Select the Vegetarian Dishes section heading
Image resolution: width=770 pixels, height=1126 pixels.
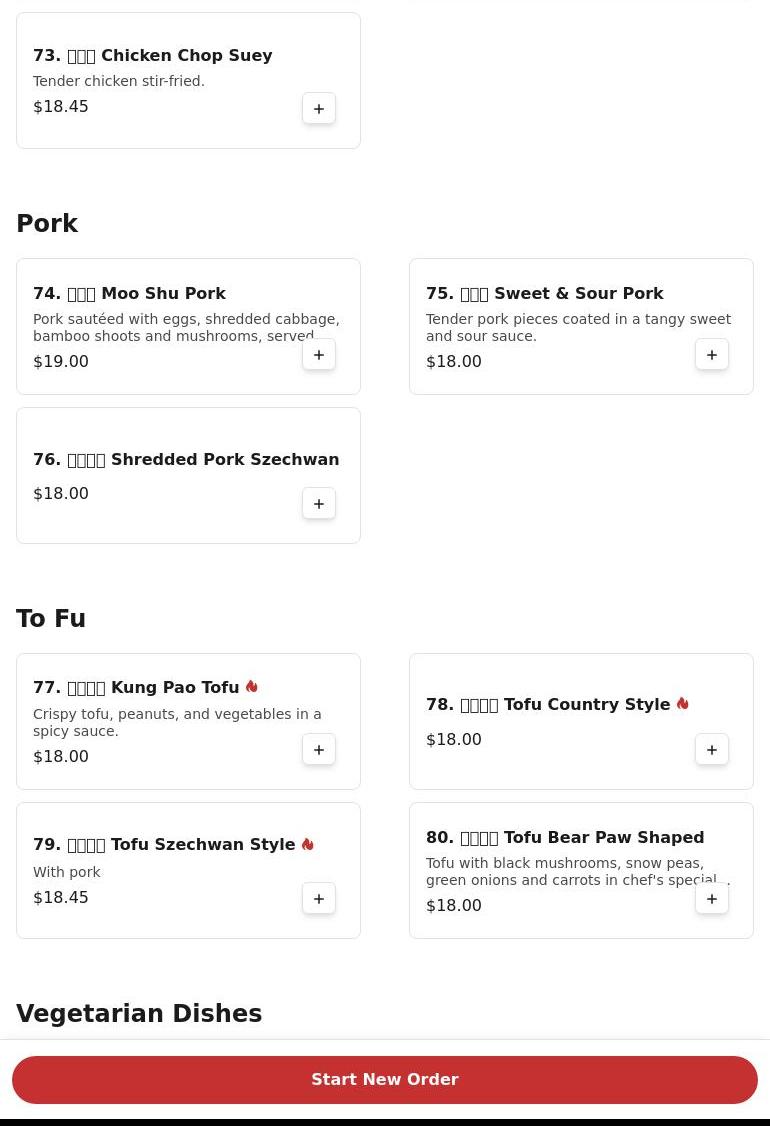(x=139, y=1014)
